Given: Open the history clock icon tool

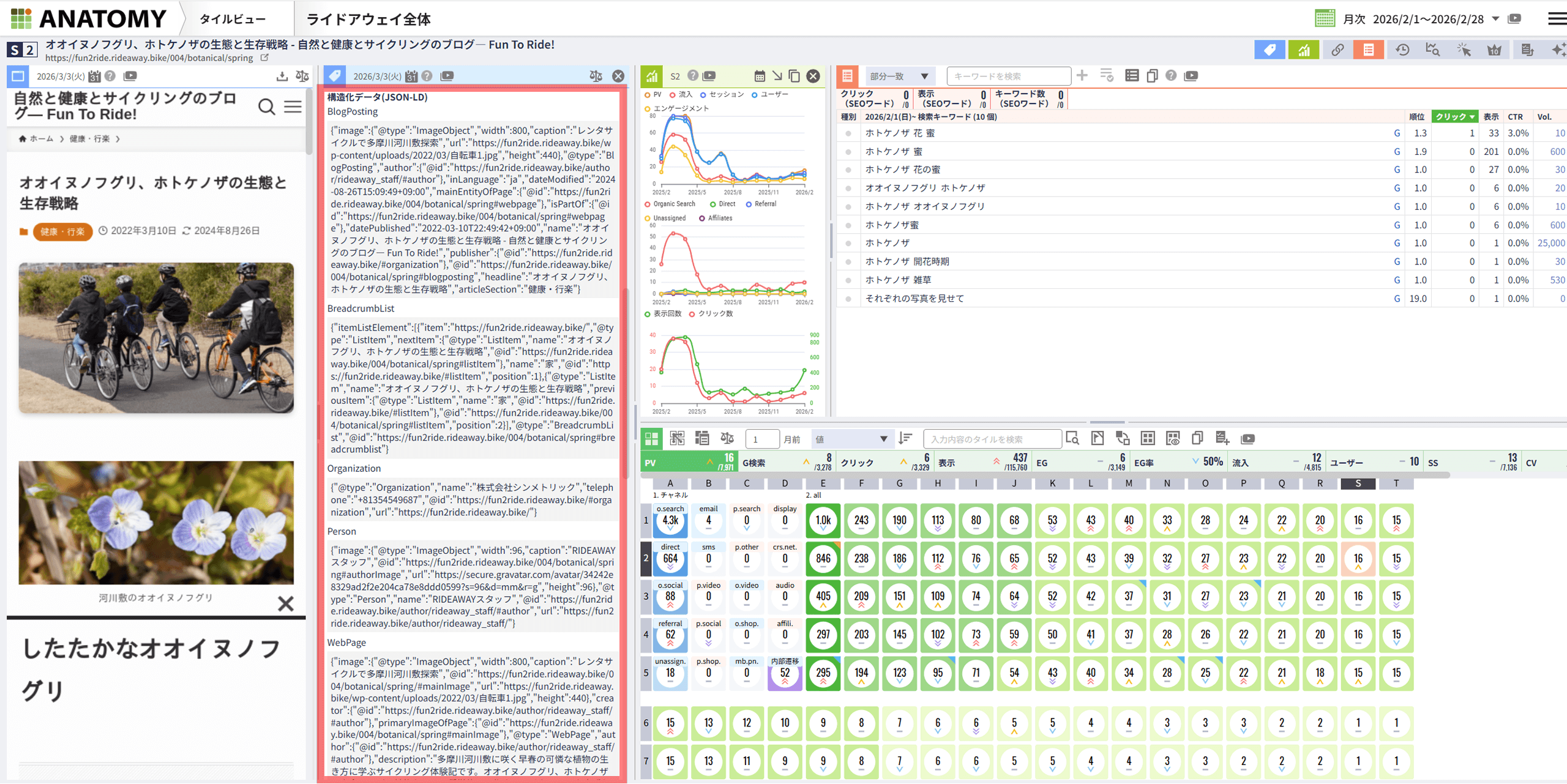Looking at the screenshot, I should (1402, 50).
